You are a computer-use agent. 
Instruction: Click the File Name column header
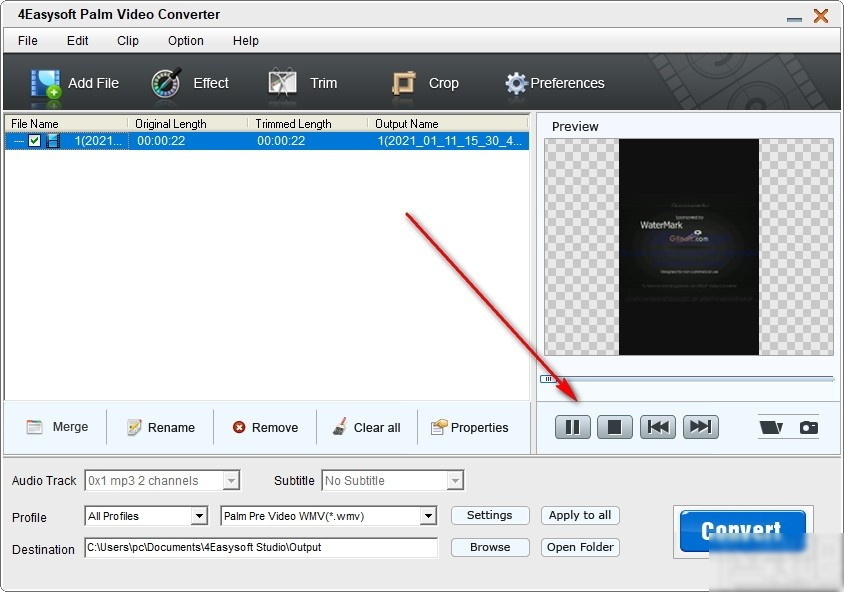pos(66,124)
